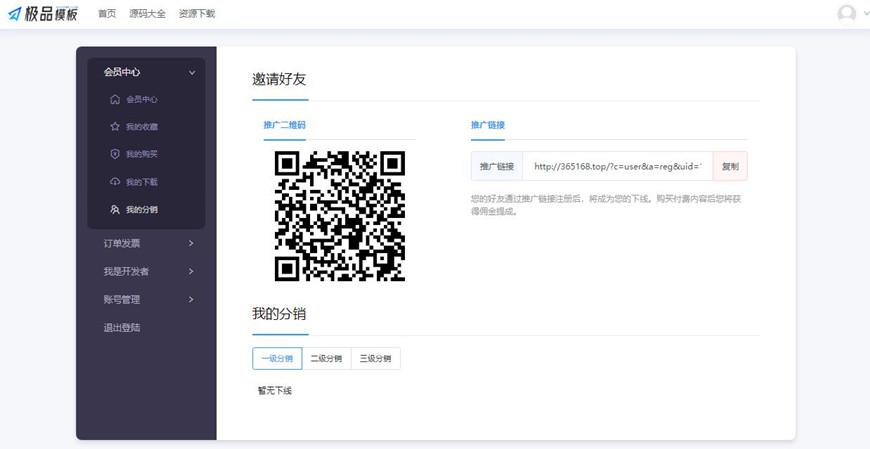Open 我的下载 in the sidebar
Viewport: 870px width, 449px height.
click(141, 182)
